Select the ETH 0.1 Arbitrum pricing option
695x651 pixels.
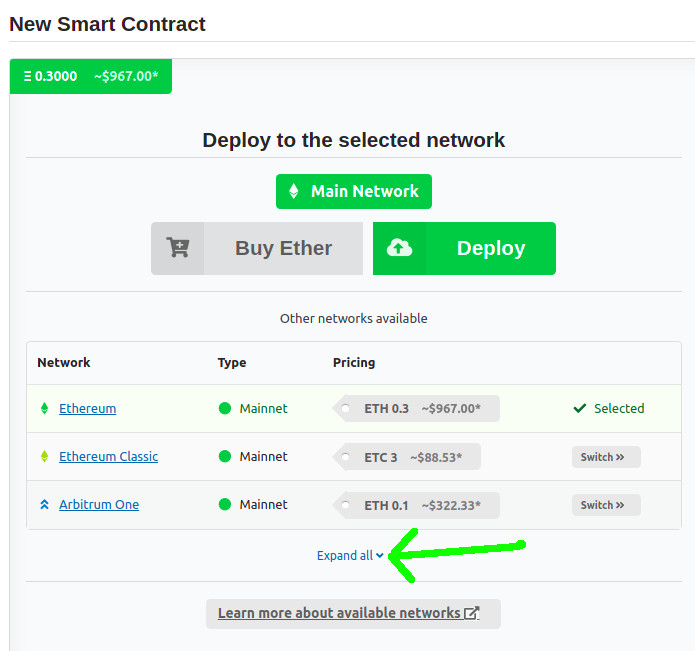[x=416, y=505]
